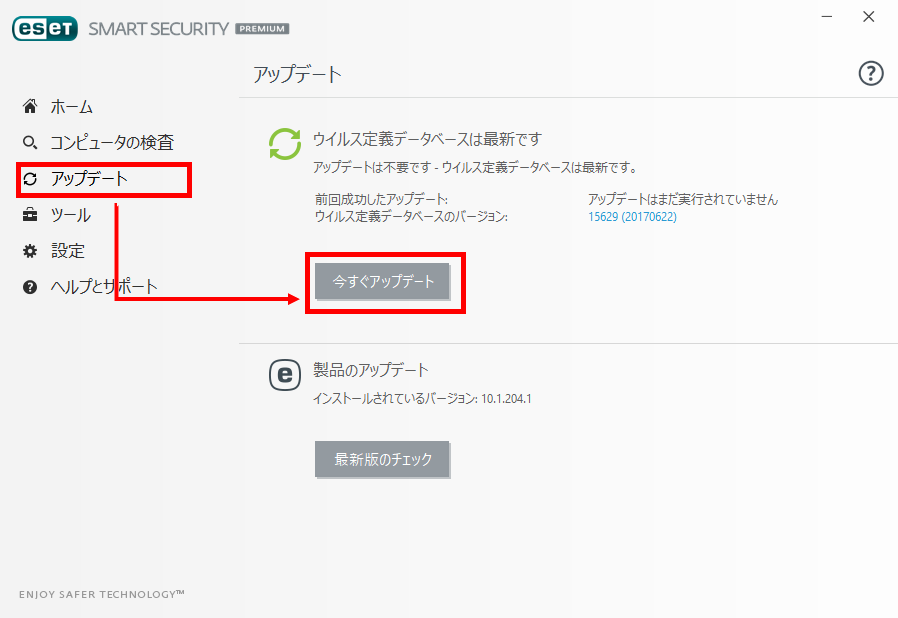Click the help and support question icon
The height and width of the screenshot is (618, 898).
[x=30, y=287]
